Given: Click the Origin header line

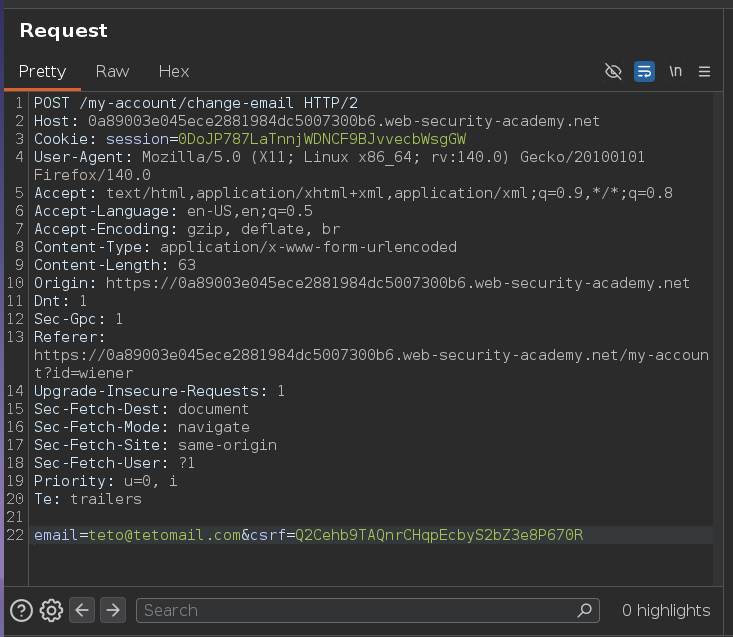Looking at the screenshot, I should 362,283.
